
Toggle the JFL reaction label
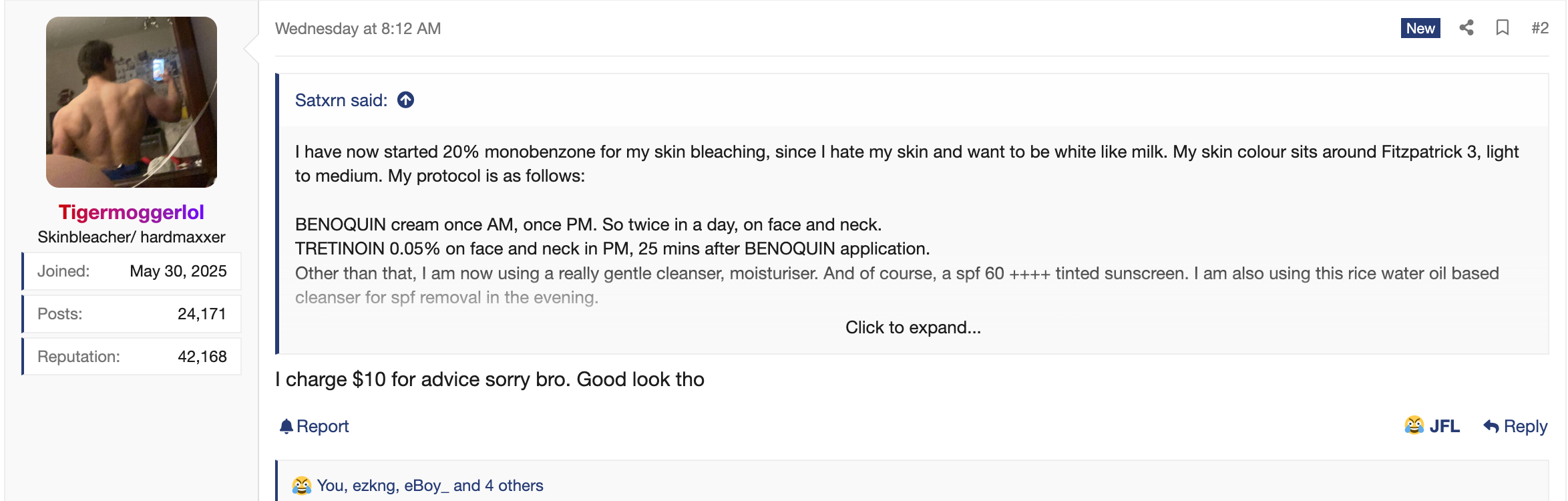tap(1444, 426)
